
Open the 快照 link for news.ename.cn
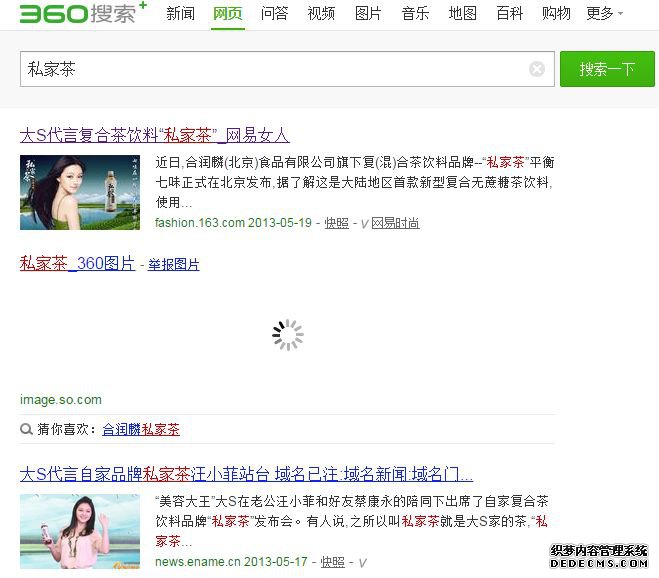332,562
